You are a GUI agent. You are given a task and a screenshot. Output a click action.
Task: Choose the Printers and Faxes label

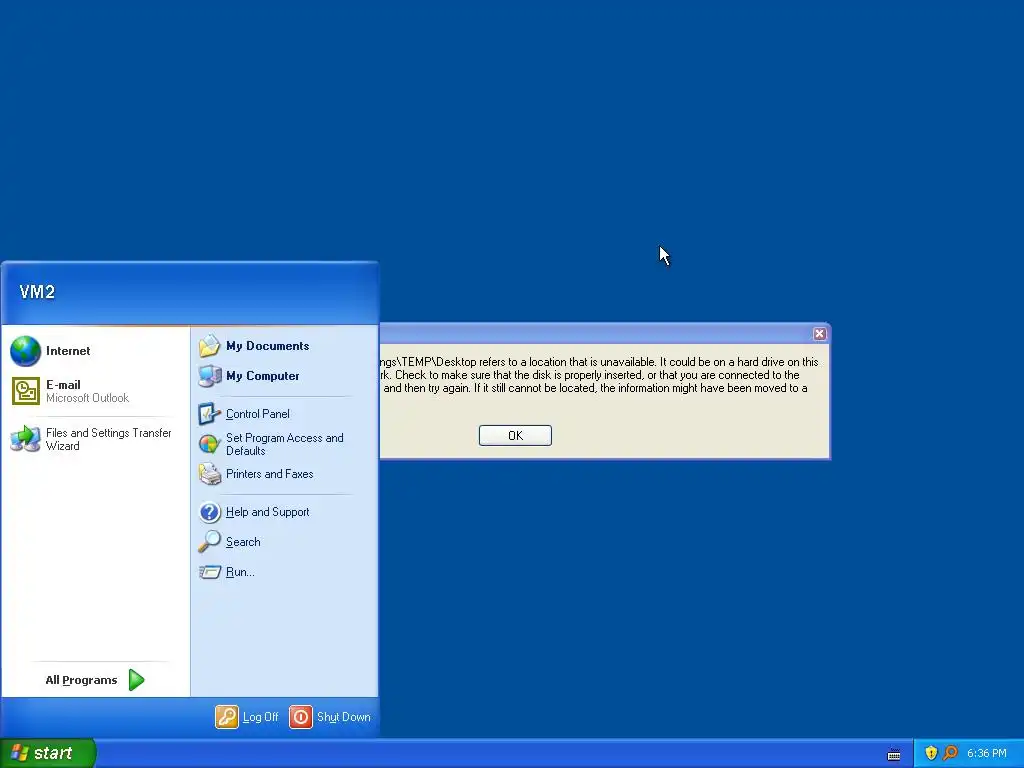270,474
